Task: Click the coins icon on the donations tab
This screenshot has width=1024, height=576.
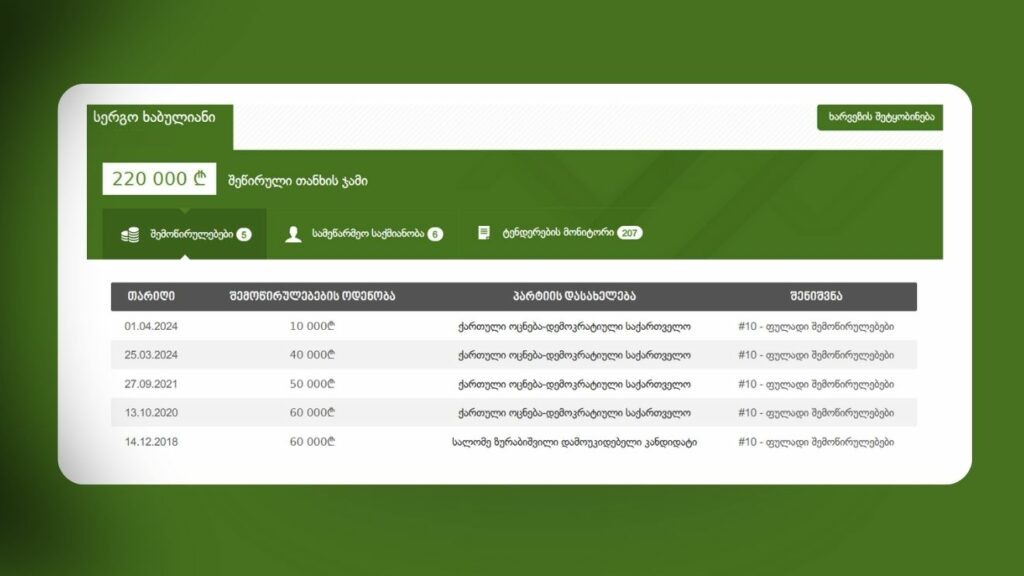Action: pyautogui.click(x=130, y=234)
